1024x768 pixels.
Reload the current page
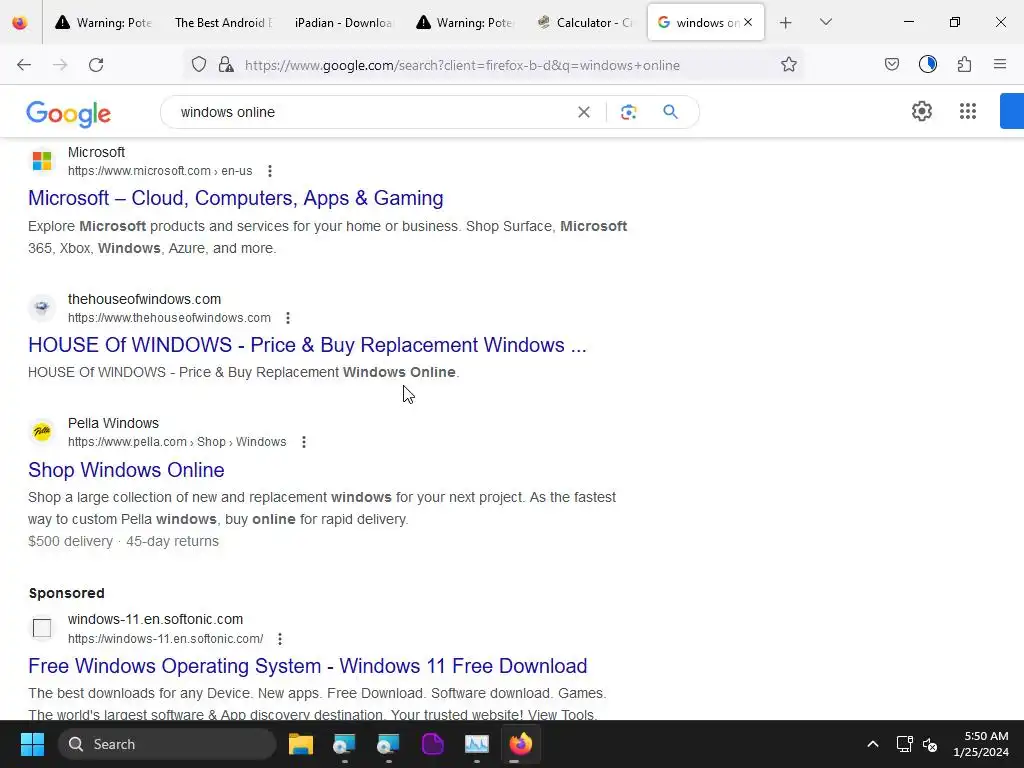[x=96, y=65]
